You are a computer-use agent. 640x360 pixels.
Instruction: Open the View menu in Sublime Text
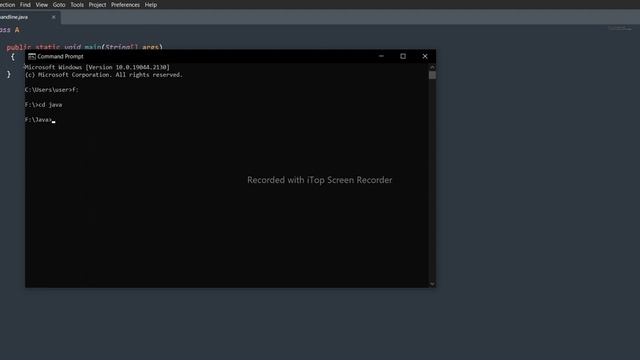pyautogui.click(x=42, y=5)
